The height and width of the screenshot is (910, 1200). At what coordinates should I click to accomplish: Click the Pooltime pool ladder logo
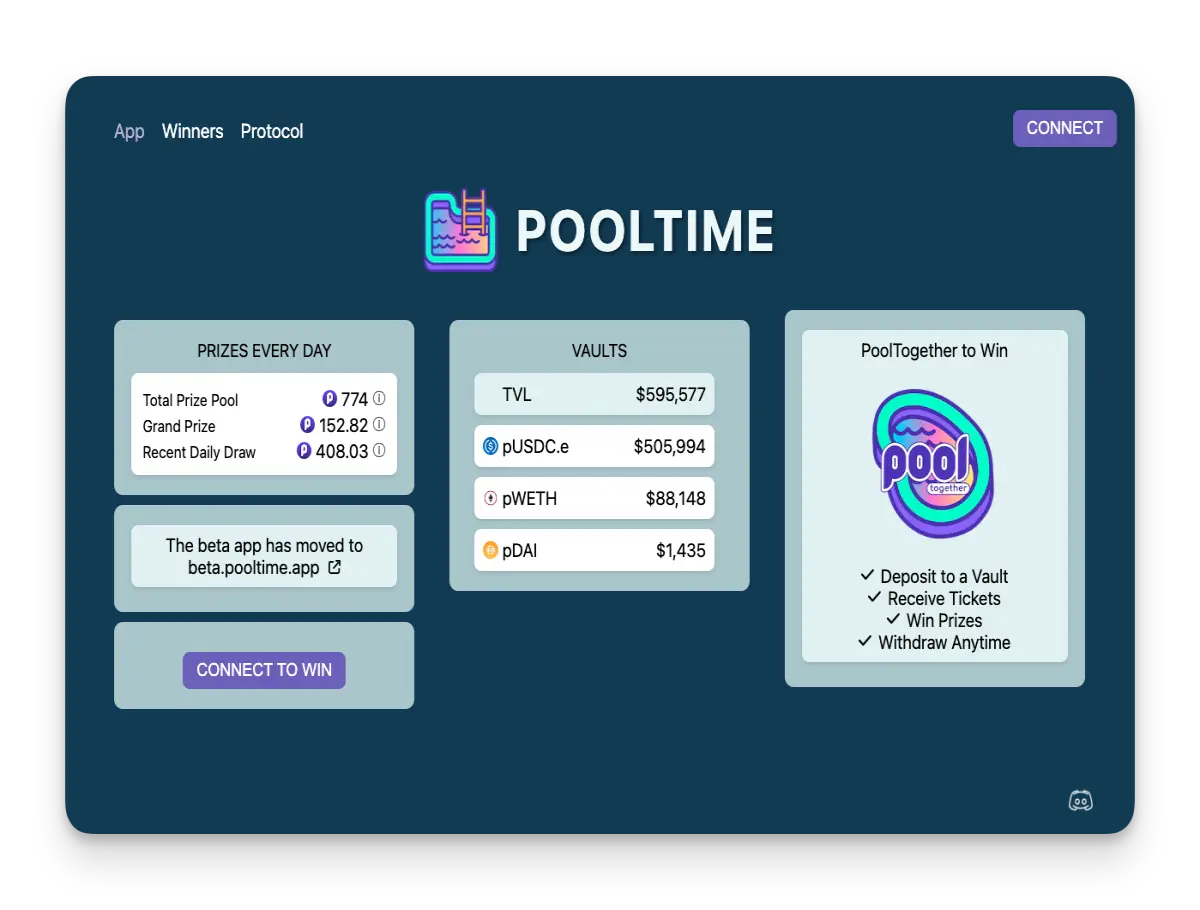(x=460, y=230)
